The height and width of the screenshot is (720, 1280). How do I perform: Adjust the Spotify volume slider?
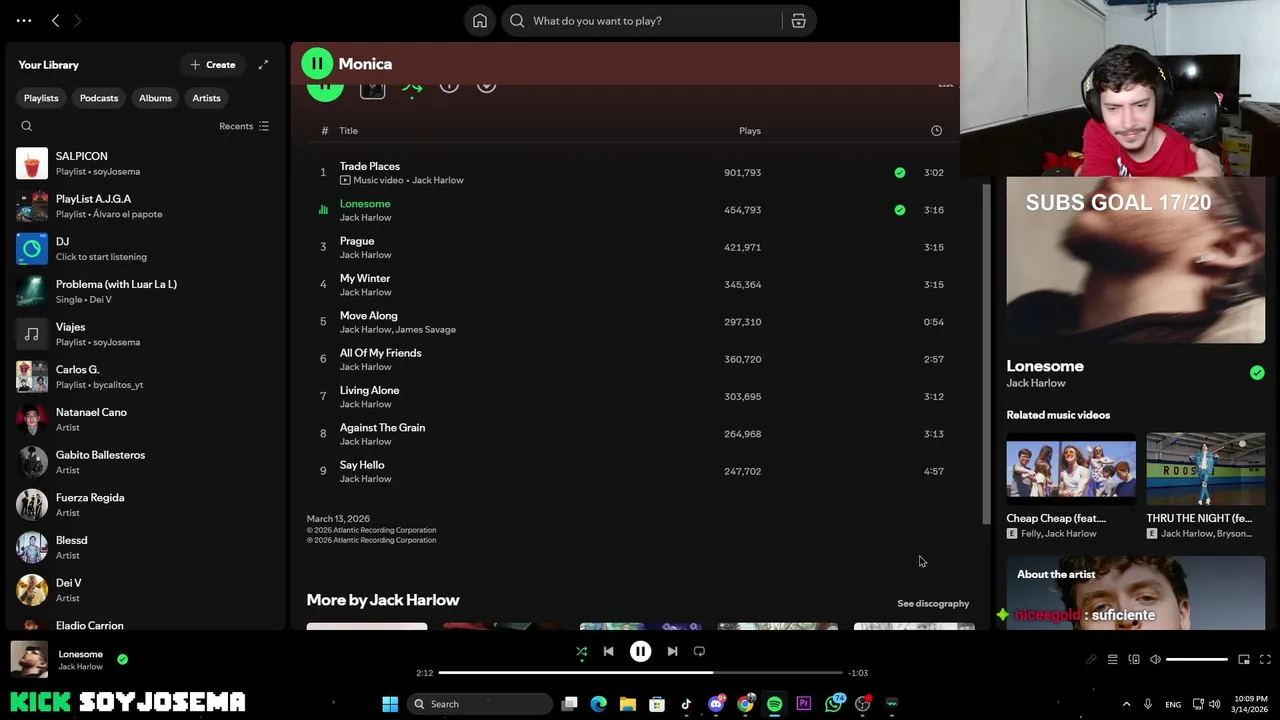[1197, 660]
